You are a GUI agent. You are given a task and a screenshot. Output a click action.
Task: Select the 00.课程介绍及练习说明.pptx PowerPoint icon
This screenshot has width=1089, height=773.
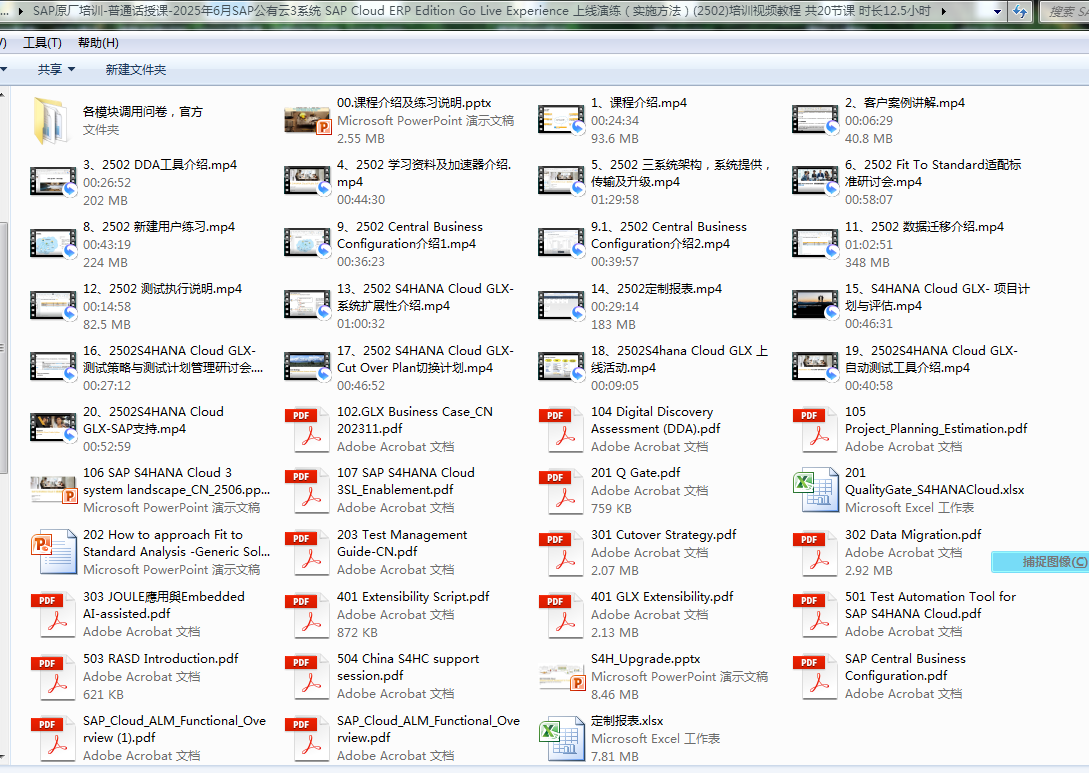[x=307, y=120]
